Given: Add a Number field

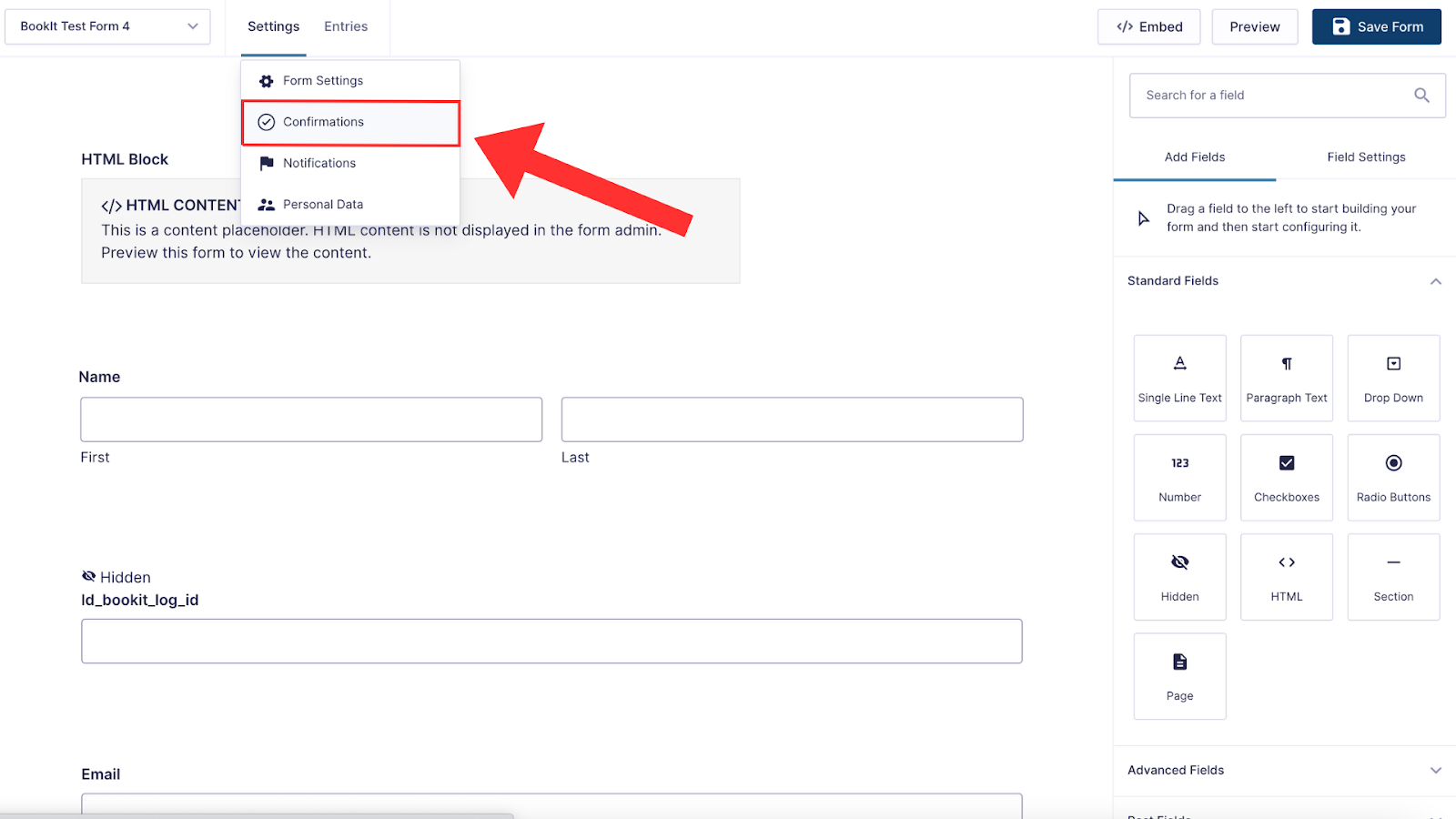Looking at the screenshot, I should (x=1179, y=478).
